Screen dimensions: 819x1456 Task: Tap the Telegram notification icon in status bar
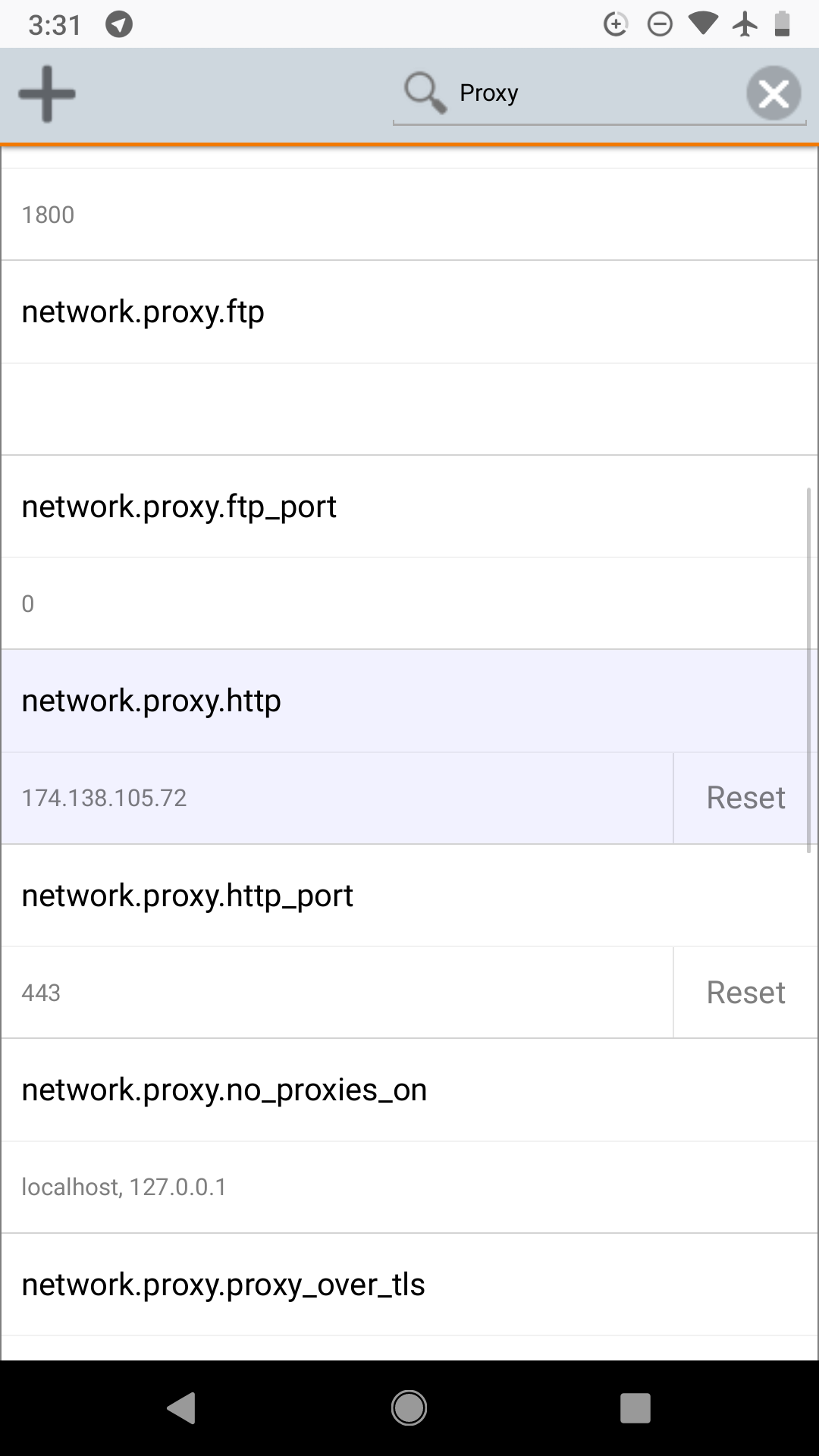coord(119,24)
